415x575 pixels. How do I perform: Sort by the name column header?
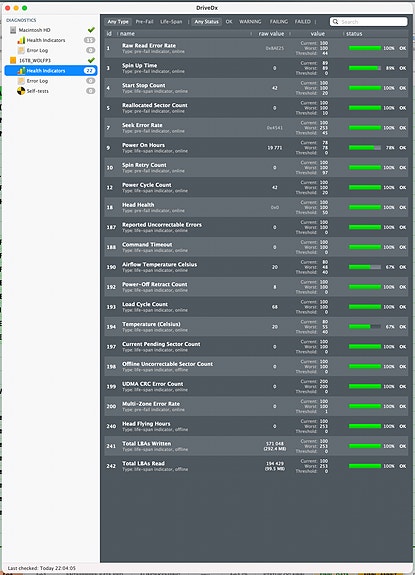(127, 33)
